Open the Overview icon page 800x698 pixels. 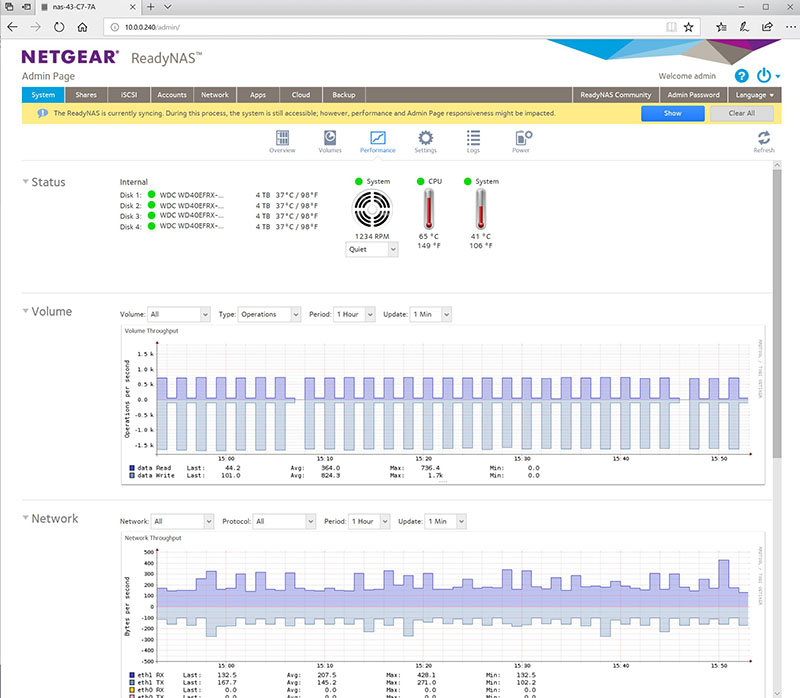pyautogui.click(x=282, y=141)
